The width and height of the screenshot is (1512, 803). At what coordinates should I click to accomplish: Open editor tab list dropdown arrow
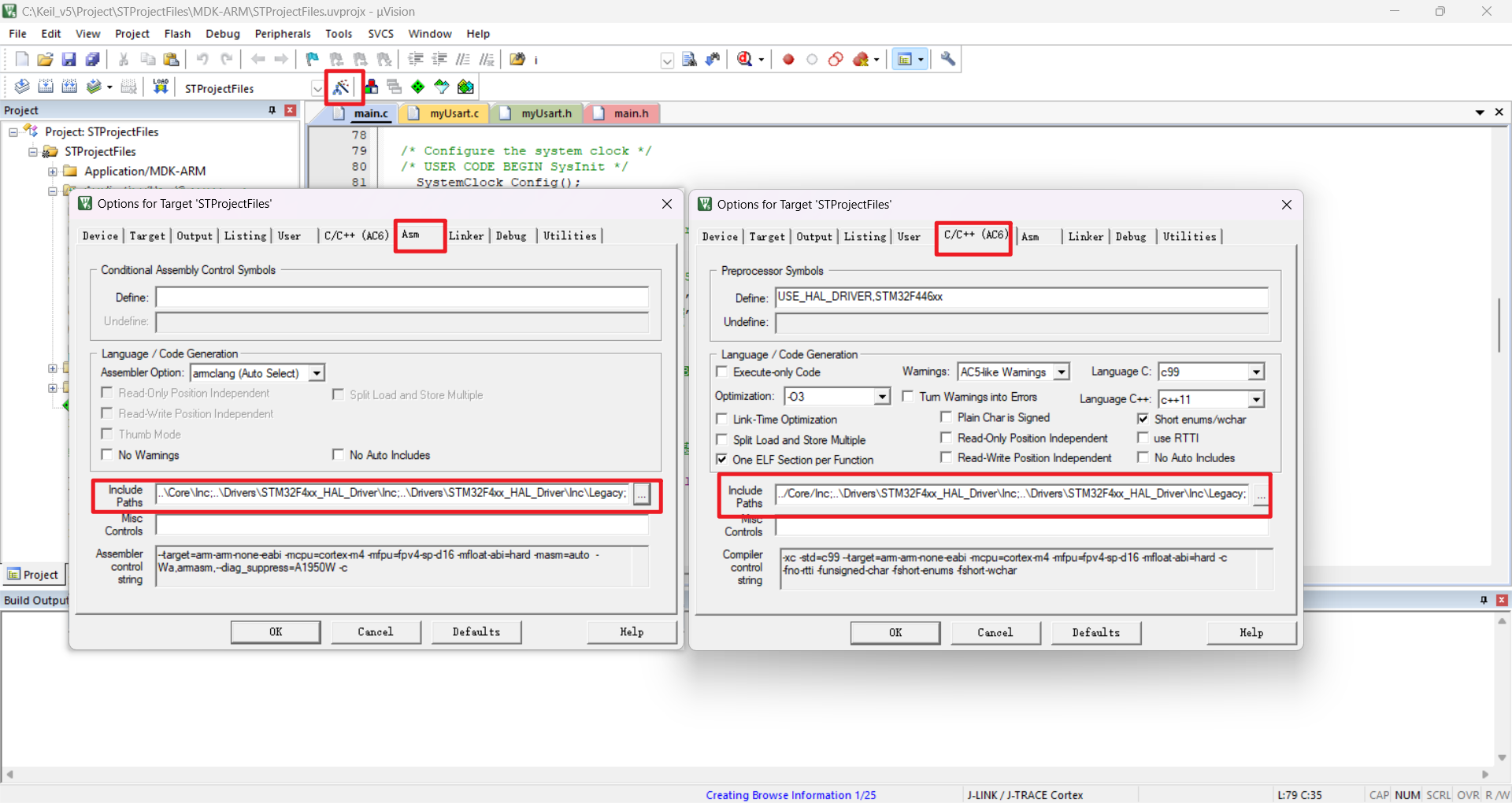1480,113
